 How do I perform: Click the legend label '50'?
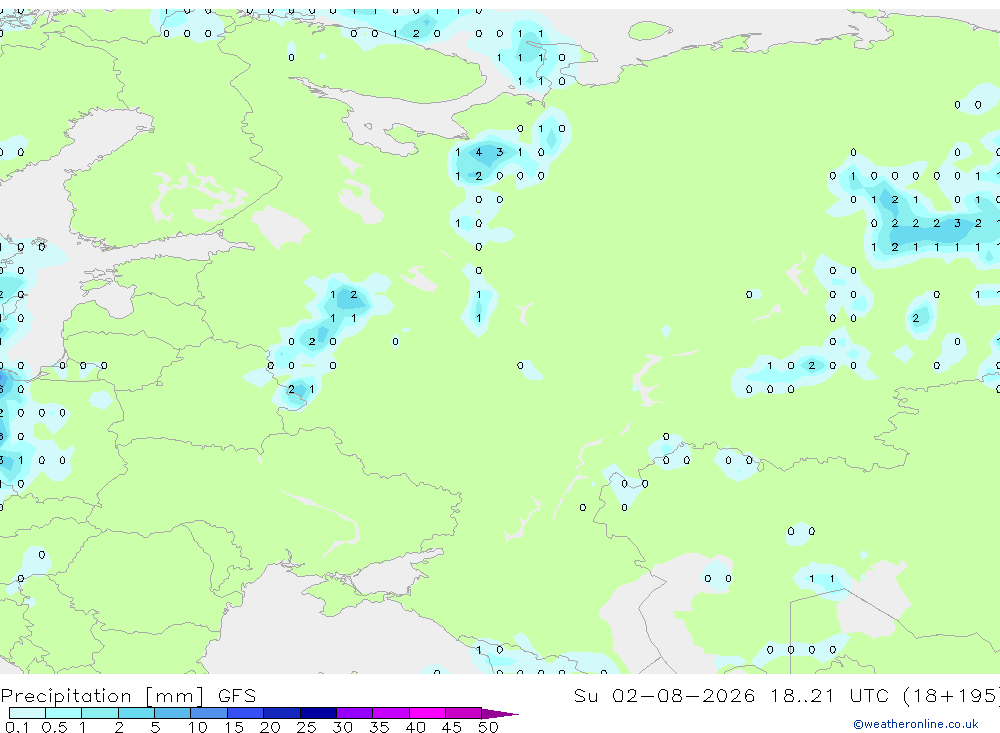point(488,727)
